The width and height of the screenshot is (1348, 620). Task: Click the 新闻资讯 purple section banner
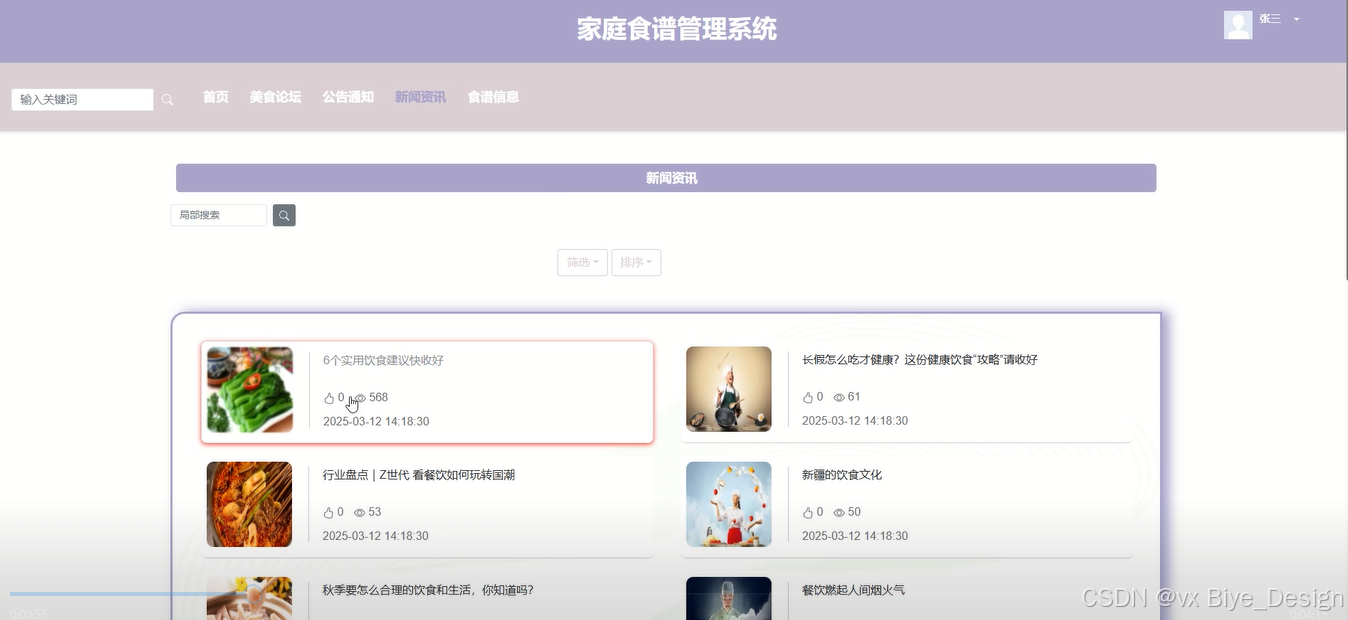[666, 178]
